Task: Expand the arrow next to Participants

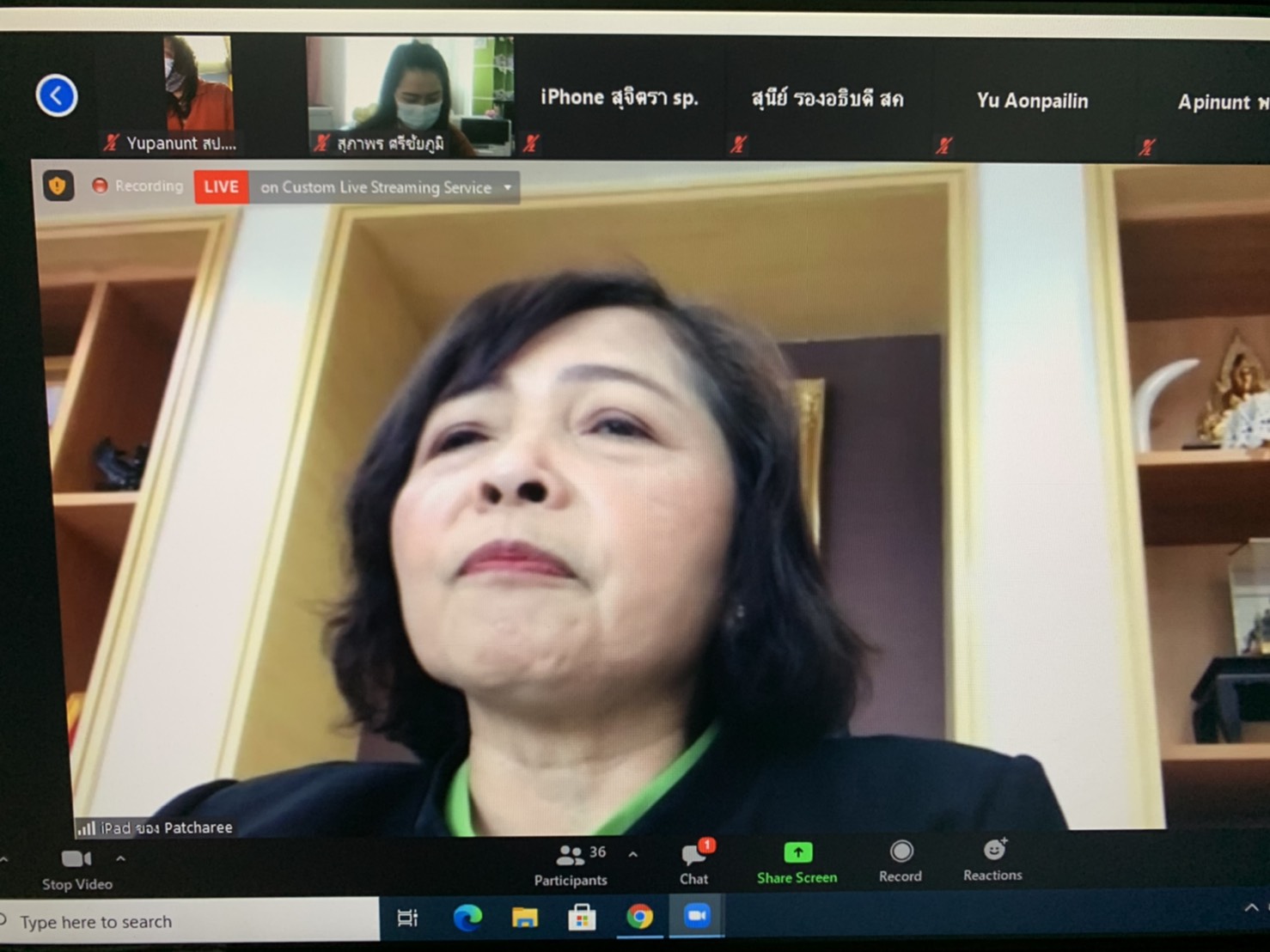Action: coord(633,854)
